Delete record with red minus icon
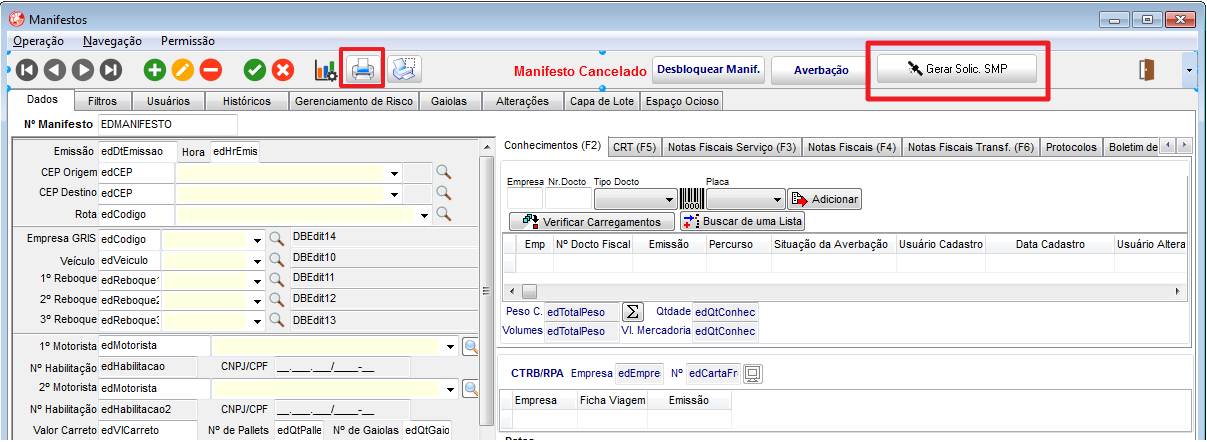Image resolution: width=1207 pixels, height=442 pixels. pyautogui.click(x=210, y=70)
